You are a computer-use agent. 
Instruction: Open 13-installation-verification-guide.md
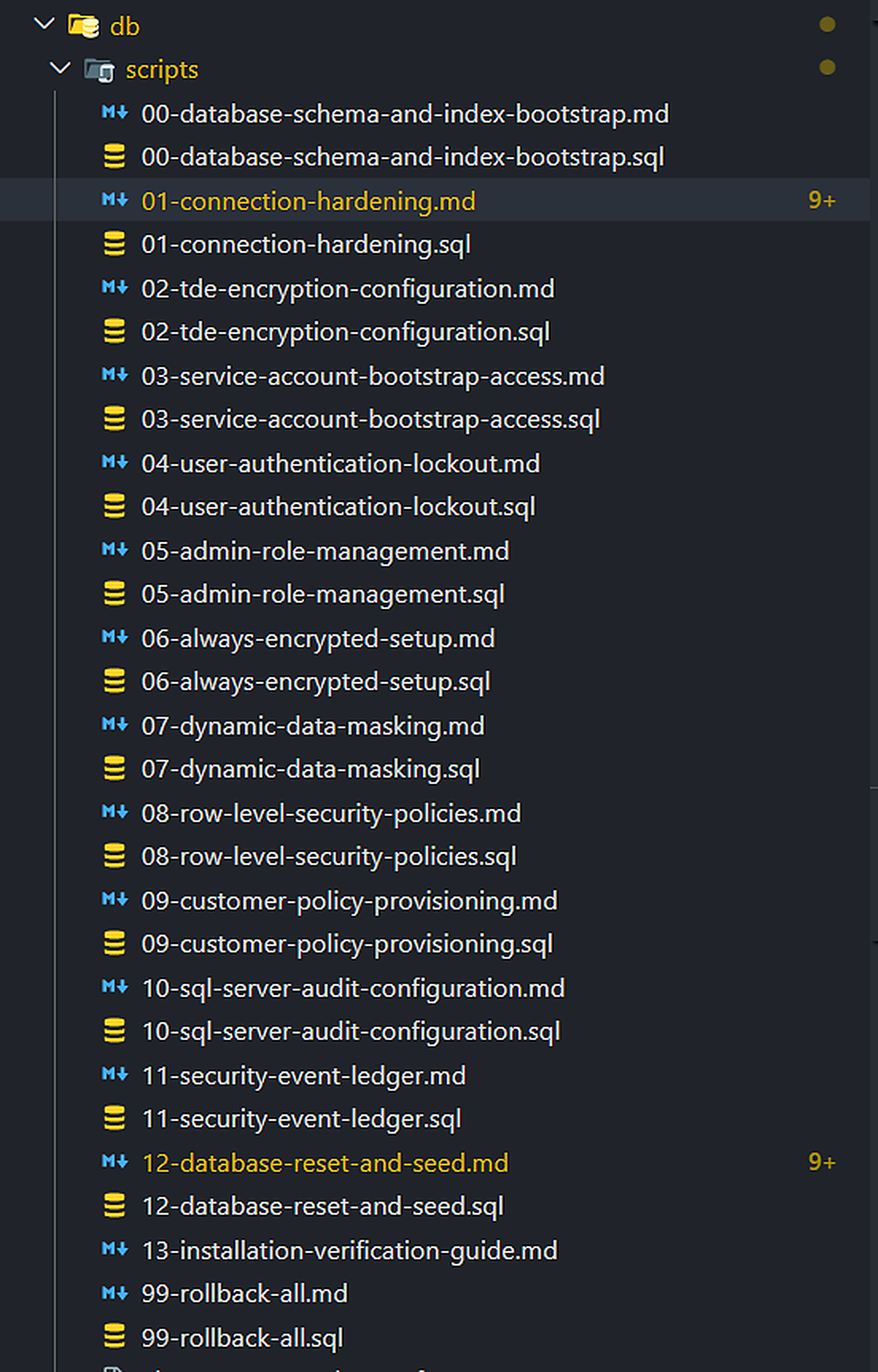click(x=349, y=1251)
